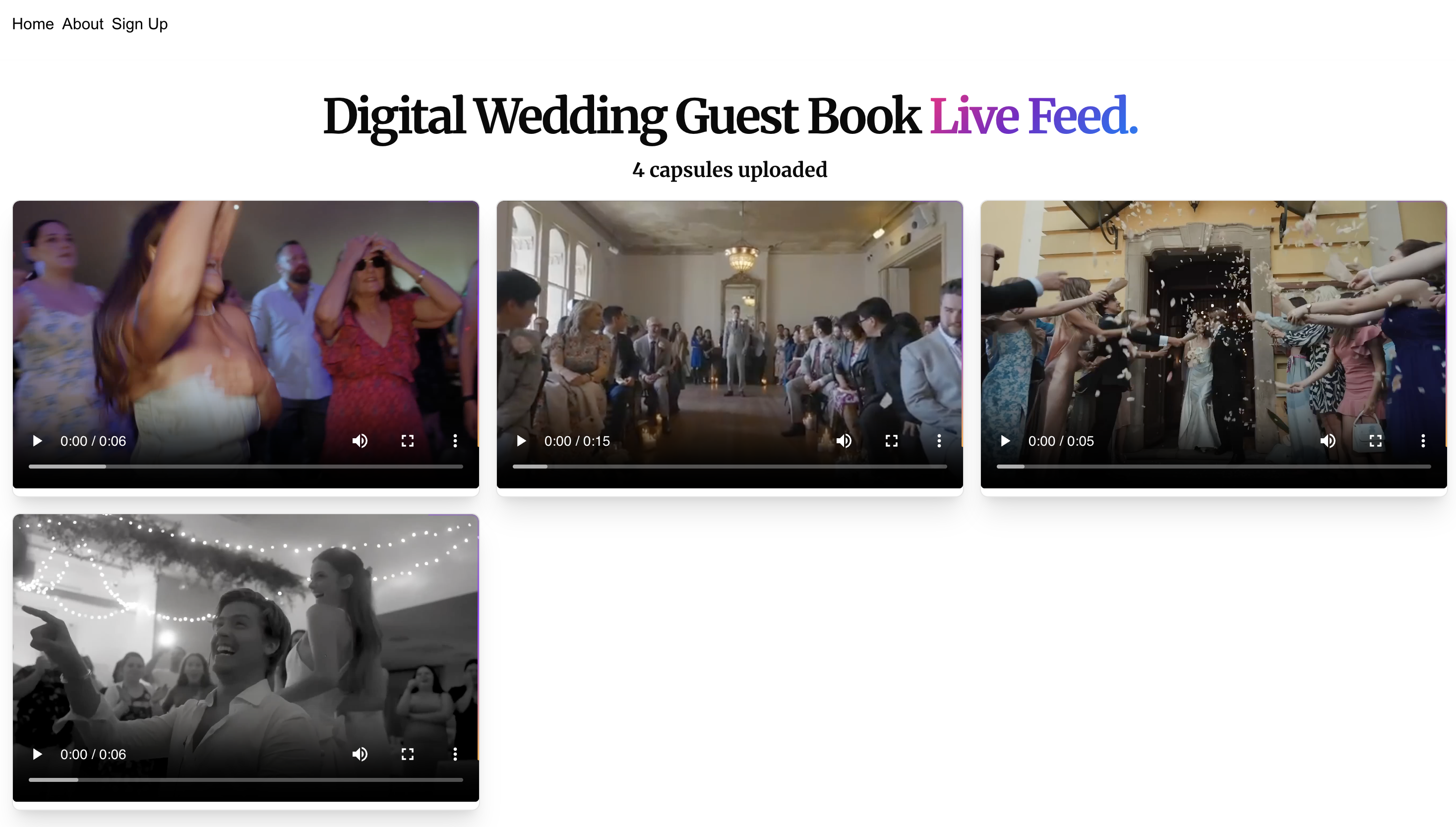Mute the dancing guests video
The height and width of the screenshot is (827, 1456).
click(360, 441)
